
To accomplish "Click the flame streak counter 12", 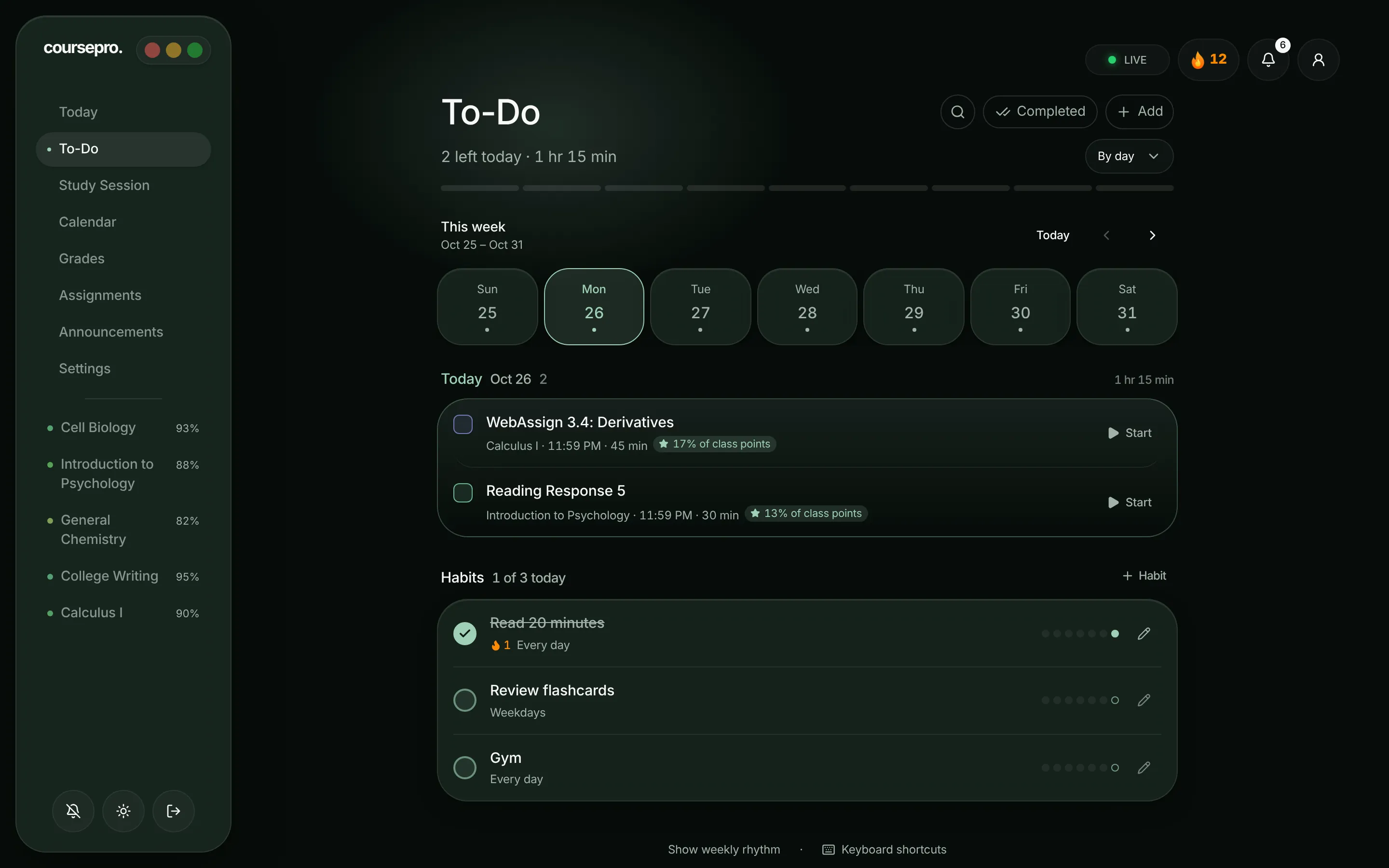I will coord(1208,60).
